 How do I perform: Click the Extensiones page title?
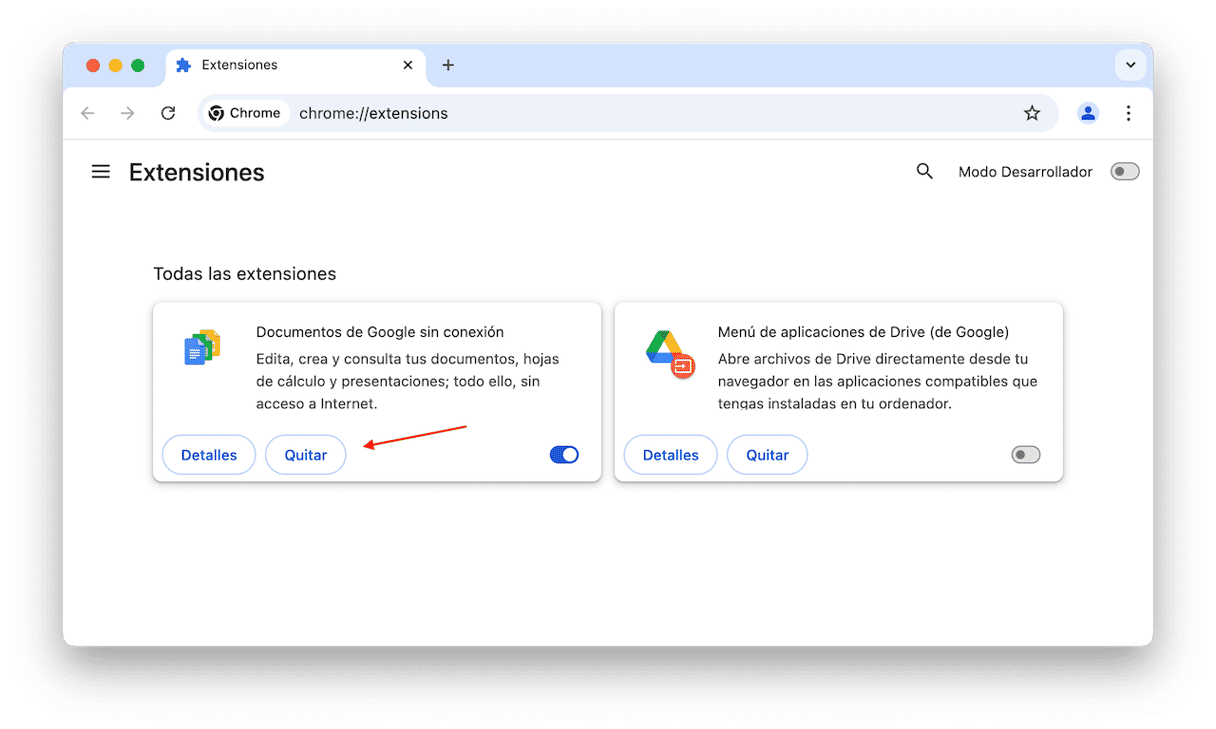click(197, 172)
